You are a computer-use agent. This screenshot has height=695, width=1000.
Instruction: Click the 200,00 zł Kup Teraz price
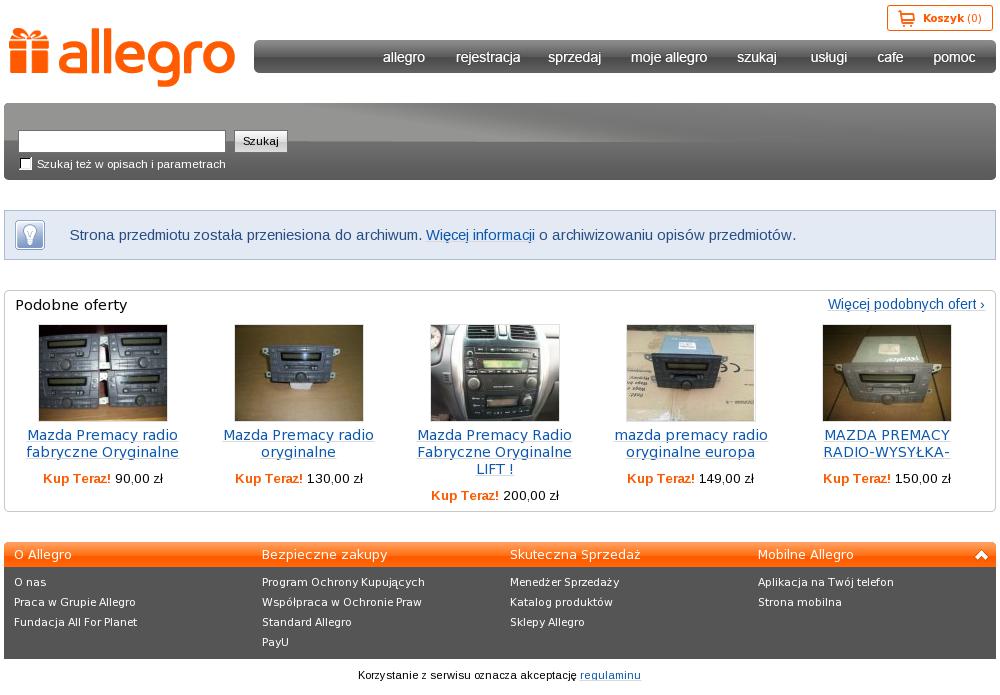tap(495, 496)
